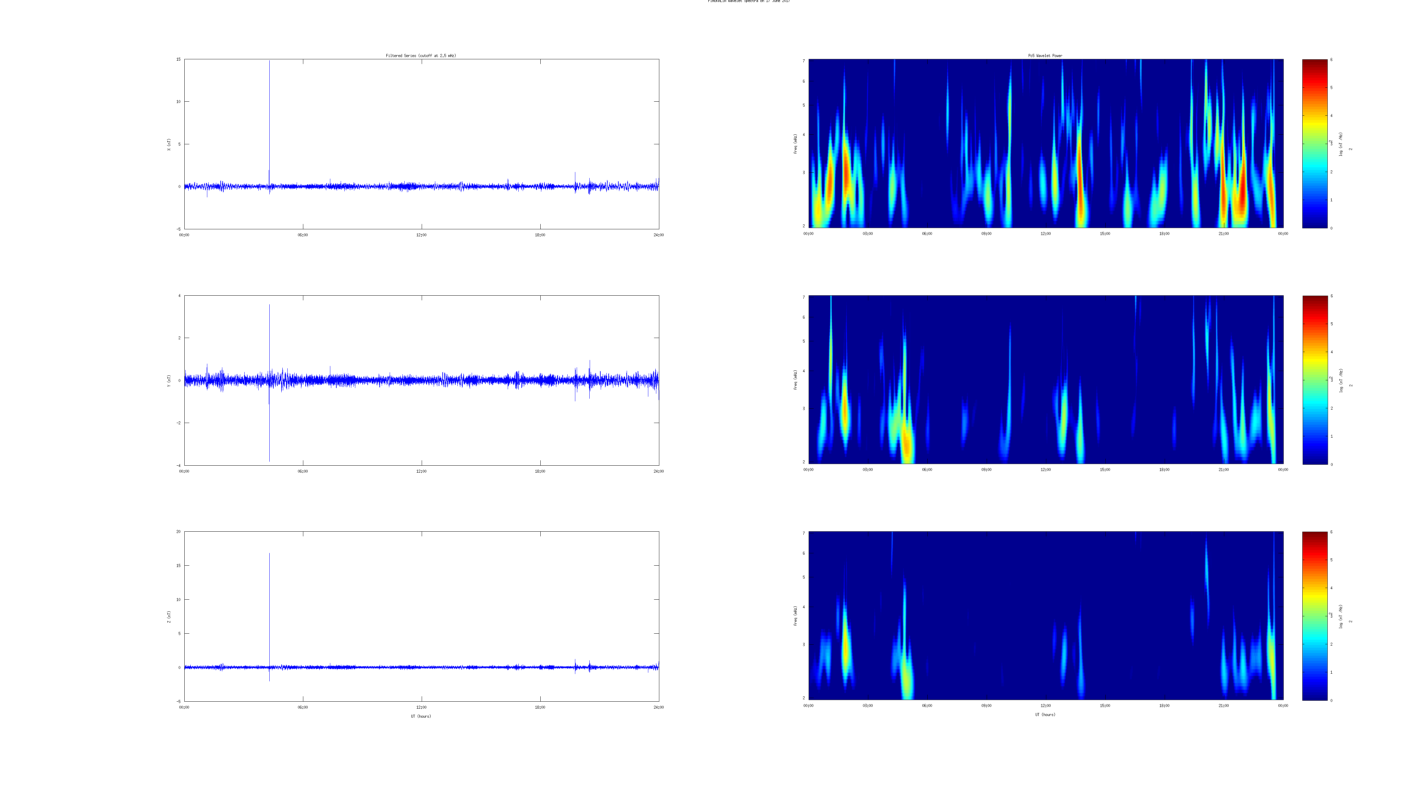Select the Z (nT) filtered series plot
The image size is (1418, 788).
pyautogui.click(x=421, y=616)
